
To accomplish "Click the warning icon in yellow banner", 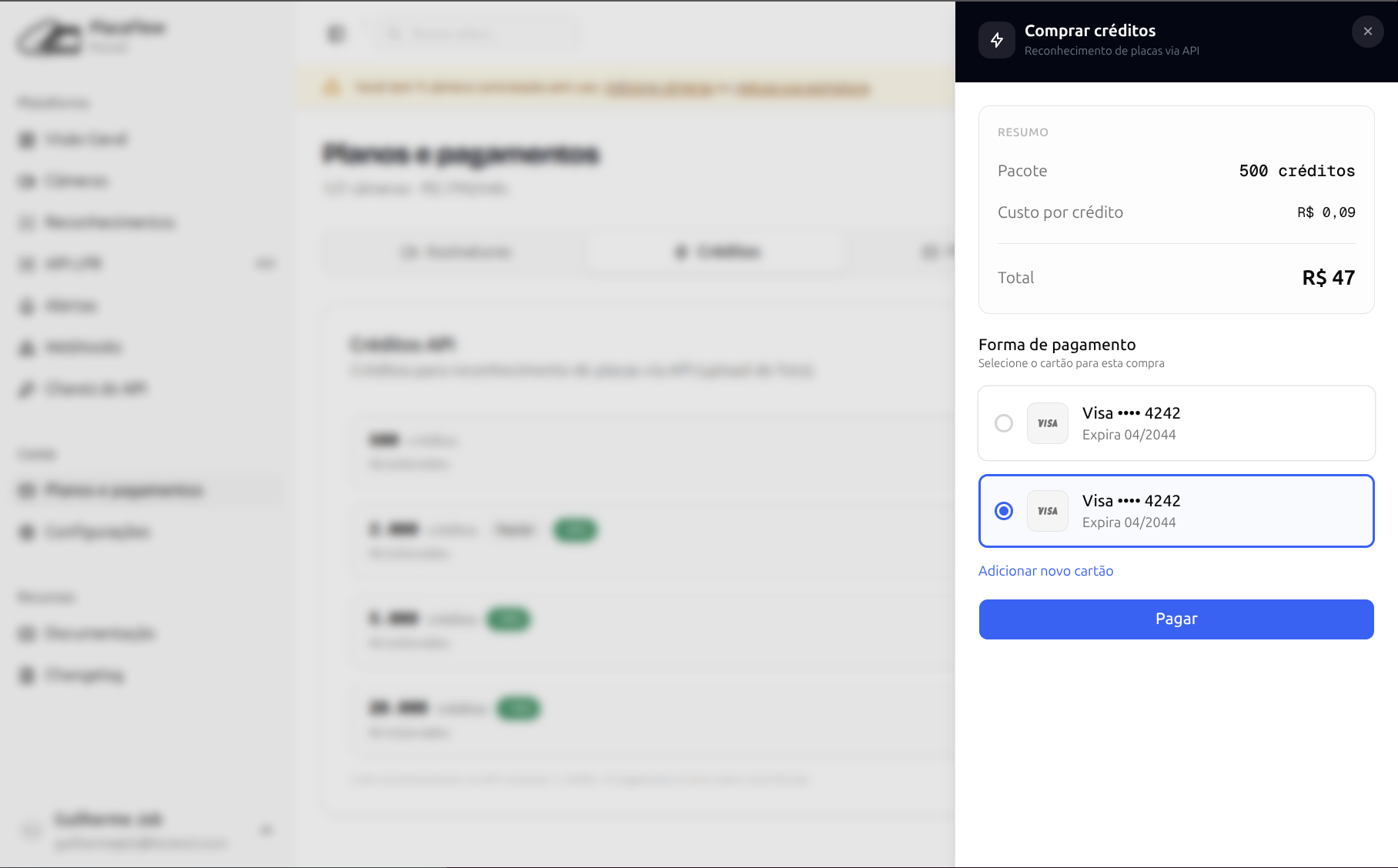I will click(332, 88).
